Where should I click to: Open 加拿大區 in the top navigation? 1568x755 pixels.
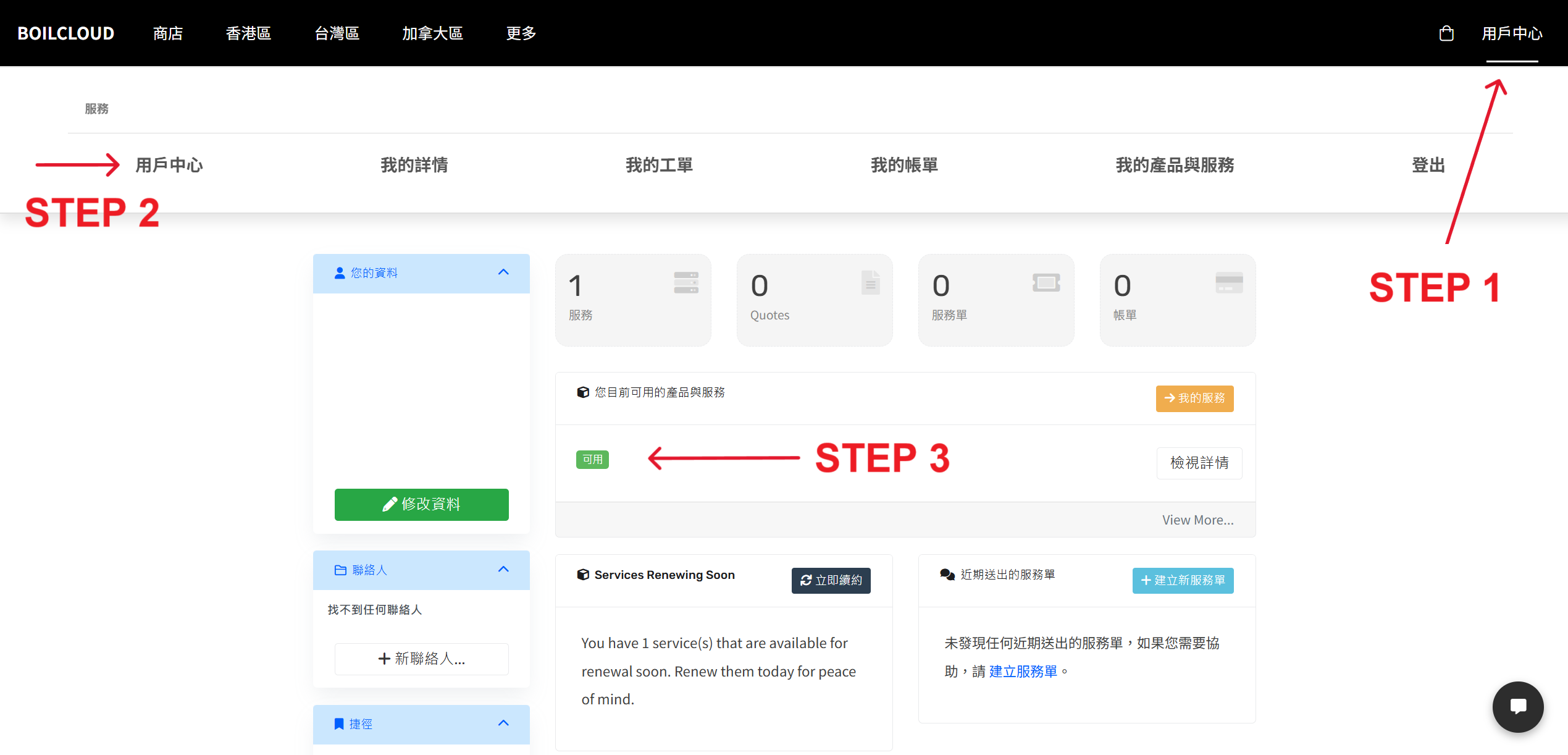click(432, 33)
